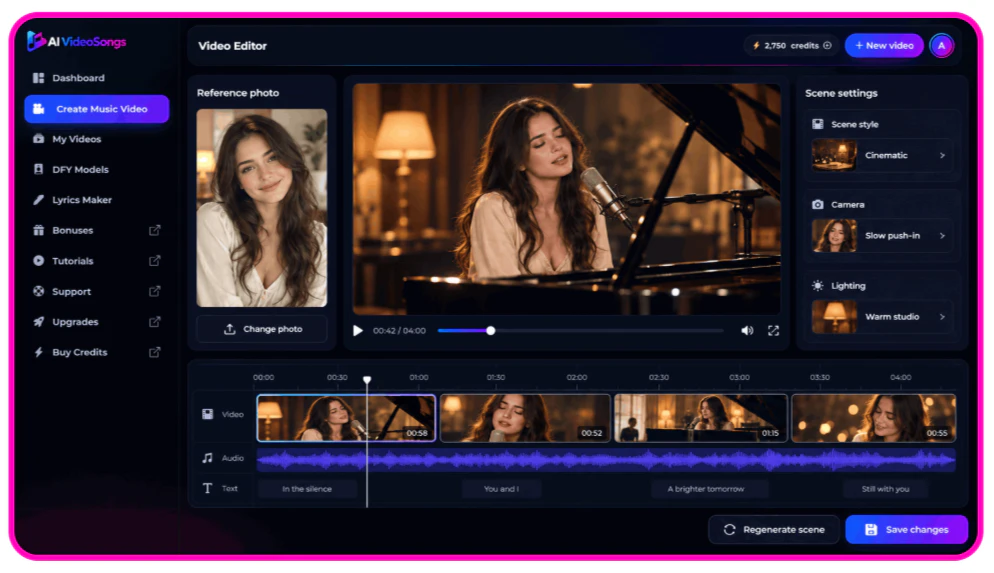Screen dimensions: 994x573
Task: Expand the Slow push-in camera chevron
Action: tap(943, 236)
